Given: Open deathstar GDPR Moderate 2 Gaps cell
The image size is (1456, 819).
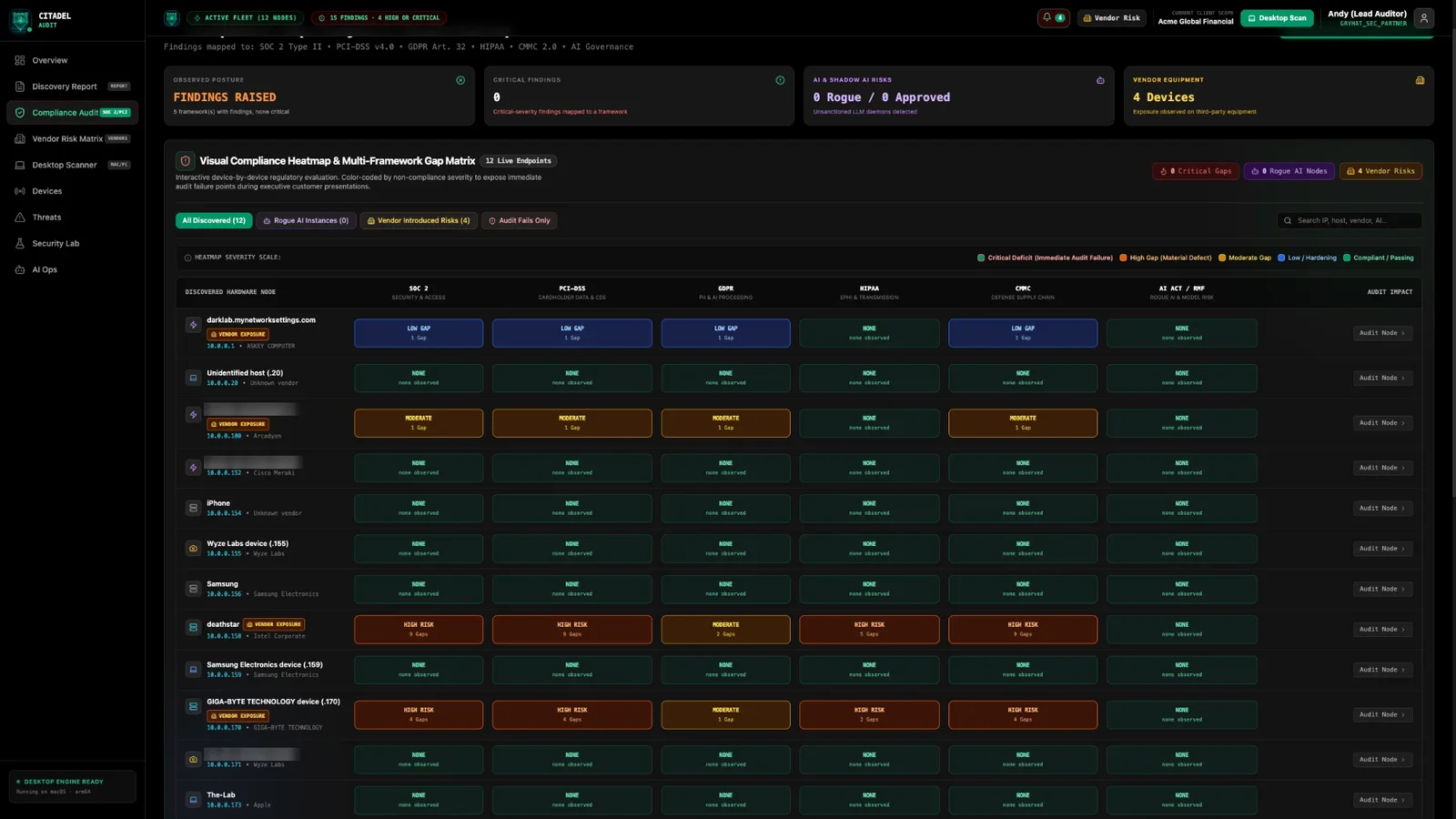Looking at the screenshot, I should pyautogui.click(x=725, y=630).
